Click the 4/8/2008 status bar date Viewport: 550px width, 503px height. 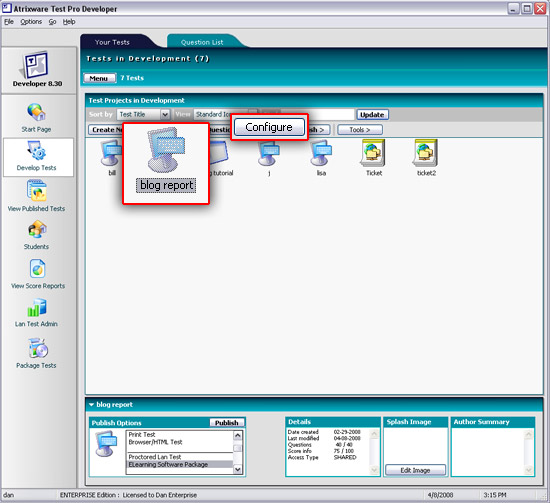click(x=440, y=495)
